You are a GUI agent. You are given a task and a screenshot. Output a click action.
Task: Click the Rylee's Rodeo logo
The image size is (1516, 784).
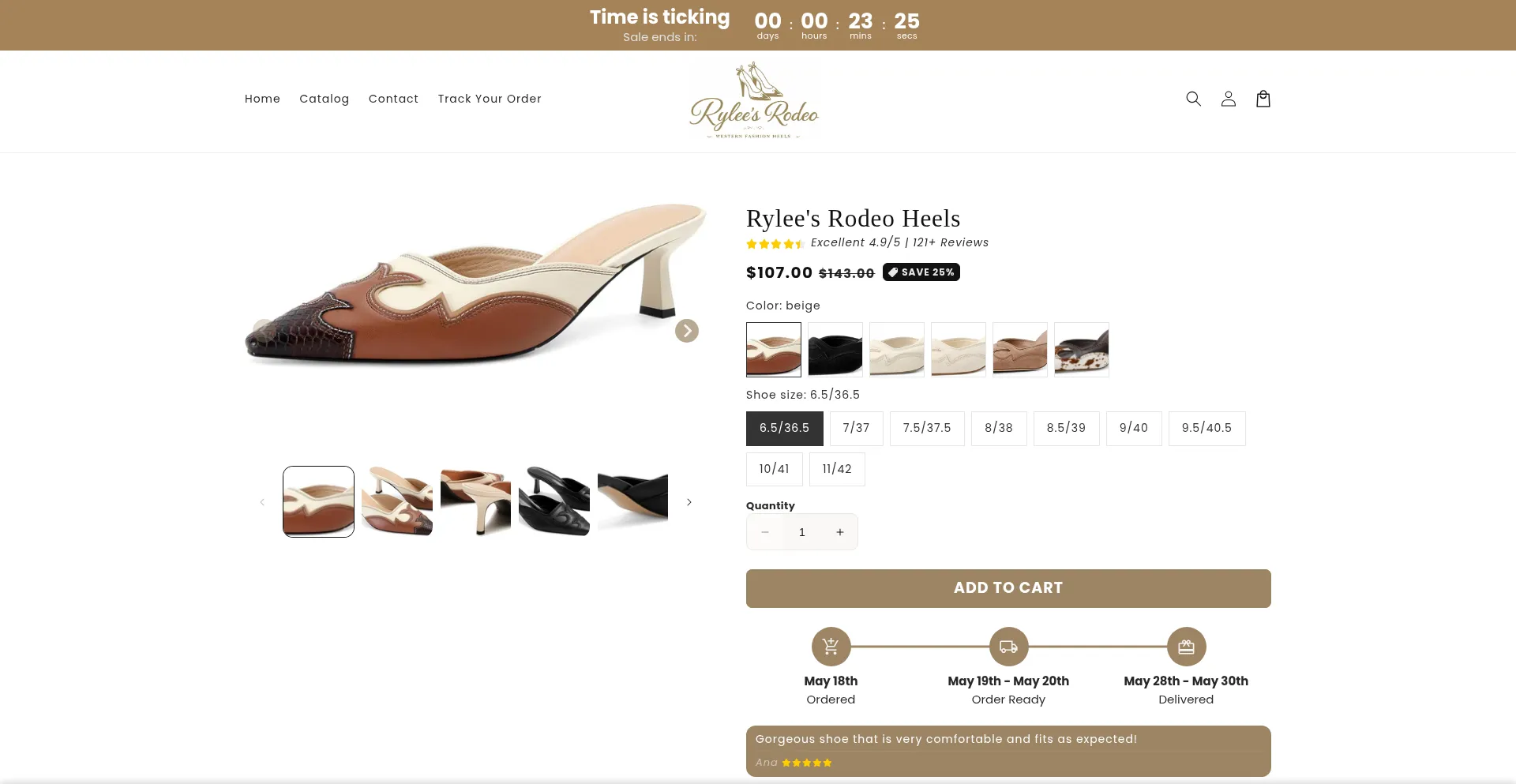point(754,100)
